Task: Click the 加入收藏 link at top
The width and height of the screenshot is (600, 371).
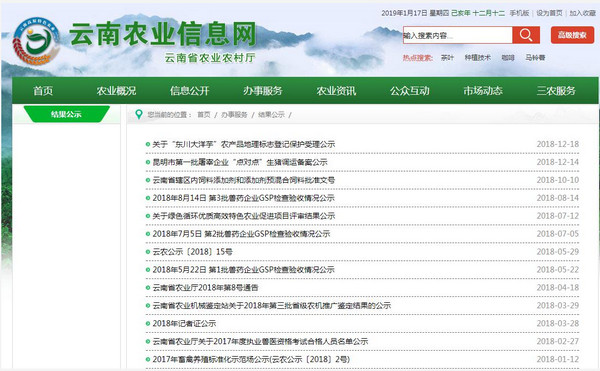Action: coord(582,13)
